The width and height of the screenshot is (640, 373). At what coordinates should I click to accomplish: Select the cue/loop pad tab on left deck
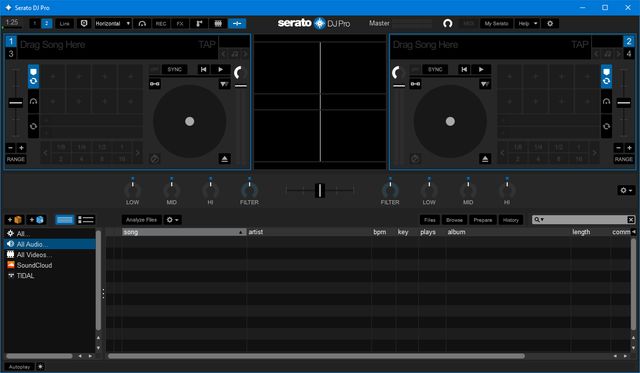(33, 76)
